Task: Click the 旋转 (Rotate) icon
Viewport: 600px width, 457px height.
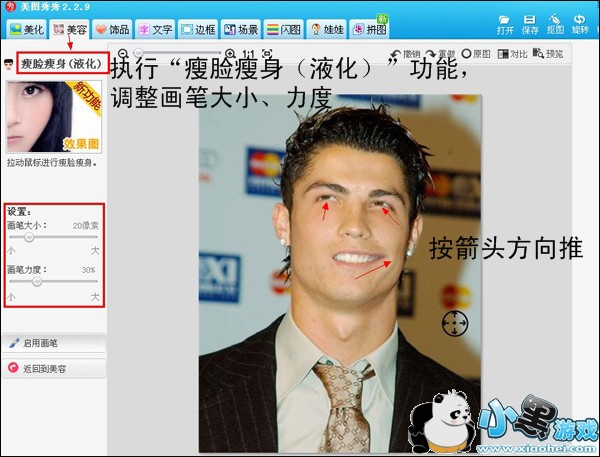Action: [x=580, y=24]
